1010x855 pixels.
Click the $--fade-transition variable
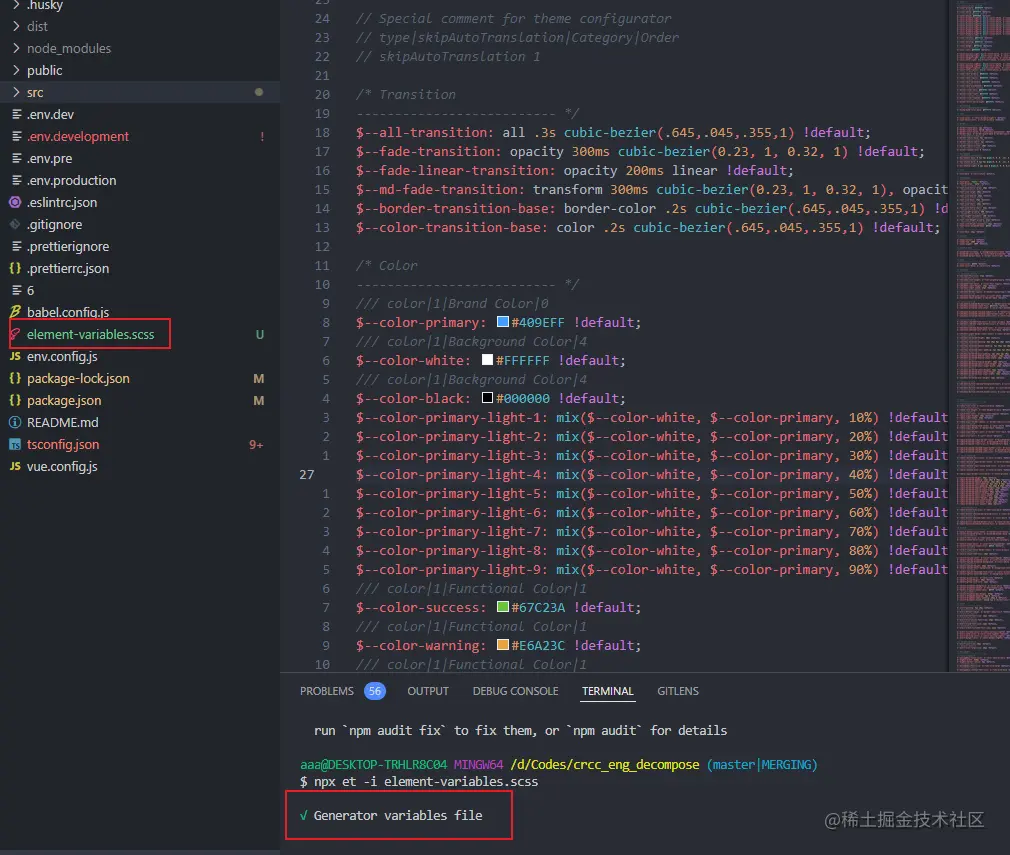428,151
